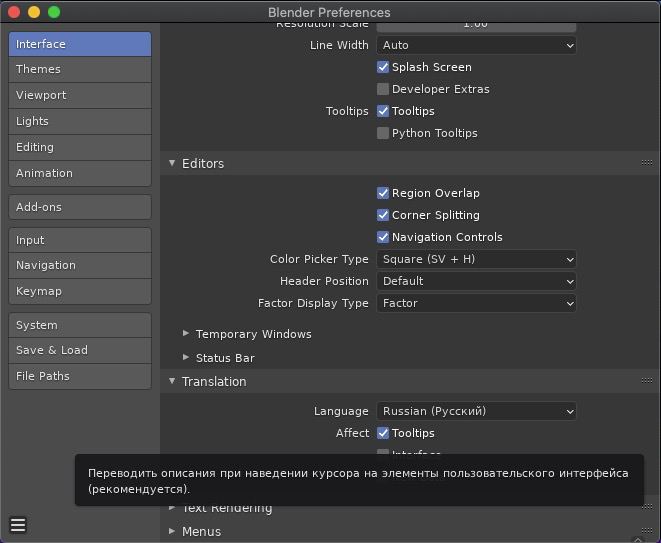The image size is (661, 543).
Task: Minimize the Blender Preferences window
Action: tap(34, 12)
